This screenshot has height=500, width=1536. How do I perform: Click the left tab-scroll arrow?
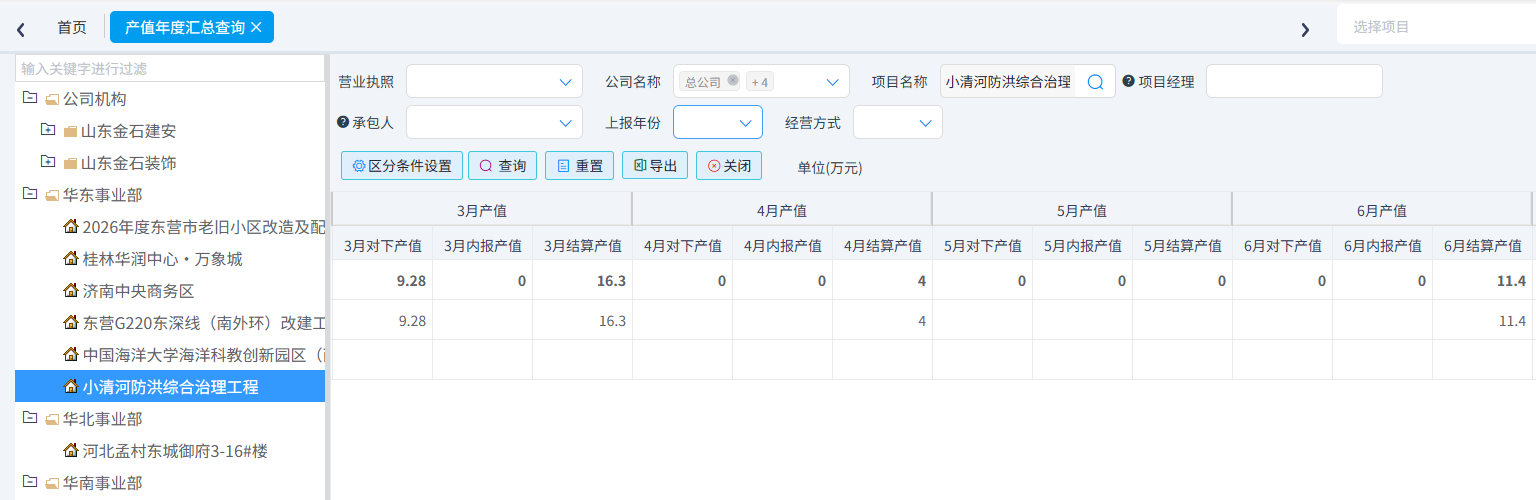[x=20, y=29]
